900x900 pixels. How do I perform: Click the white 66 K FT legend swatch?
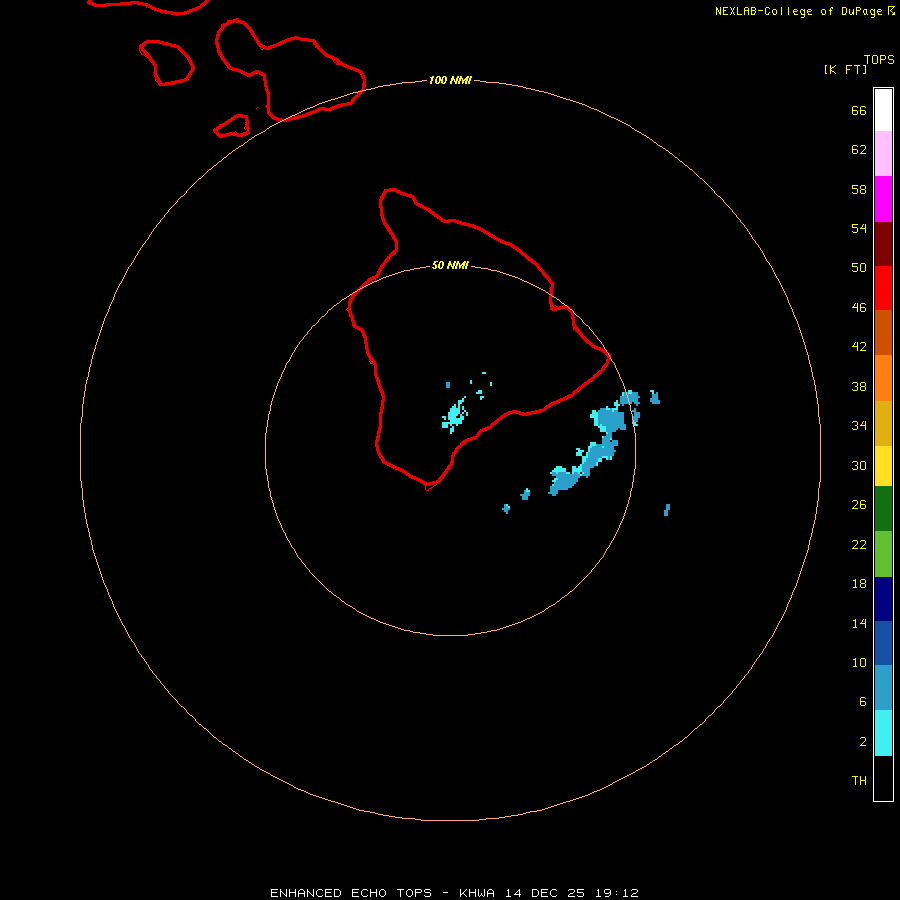point(883,110)
